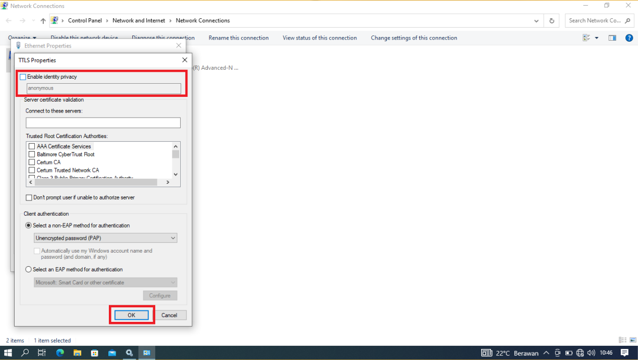Screen dimensions: 638x360
Task: Enable Don't prompt user if unable to authorize
Action: click(29, 198)
